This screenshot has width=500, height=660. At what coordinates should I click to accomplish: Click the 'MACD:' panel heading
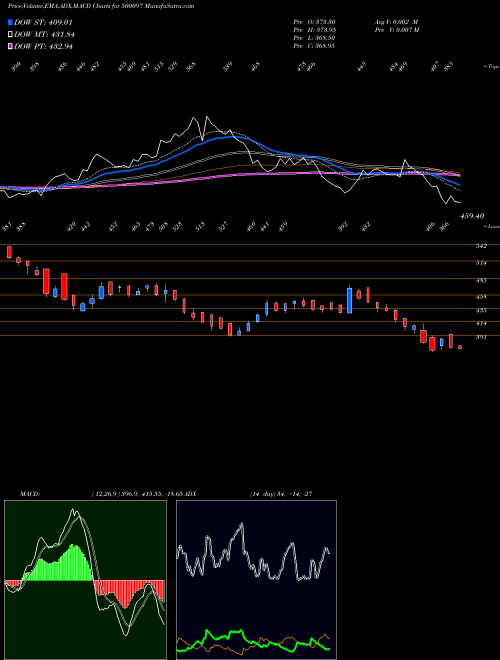(30, 494)
